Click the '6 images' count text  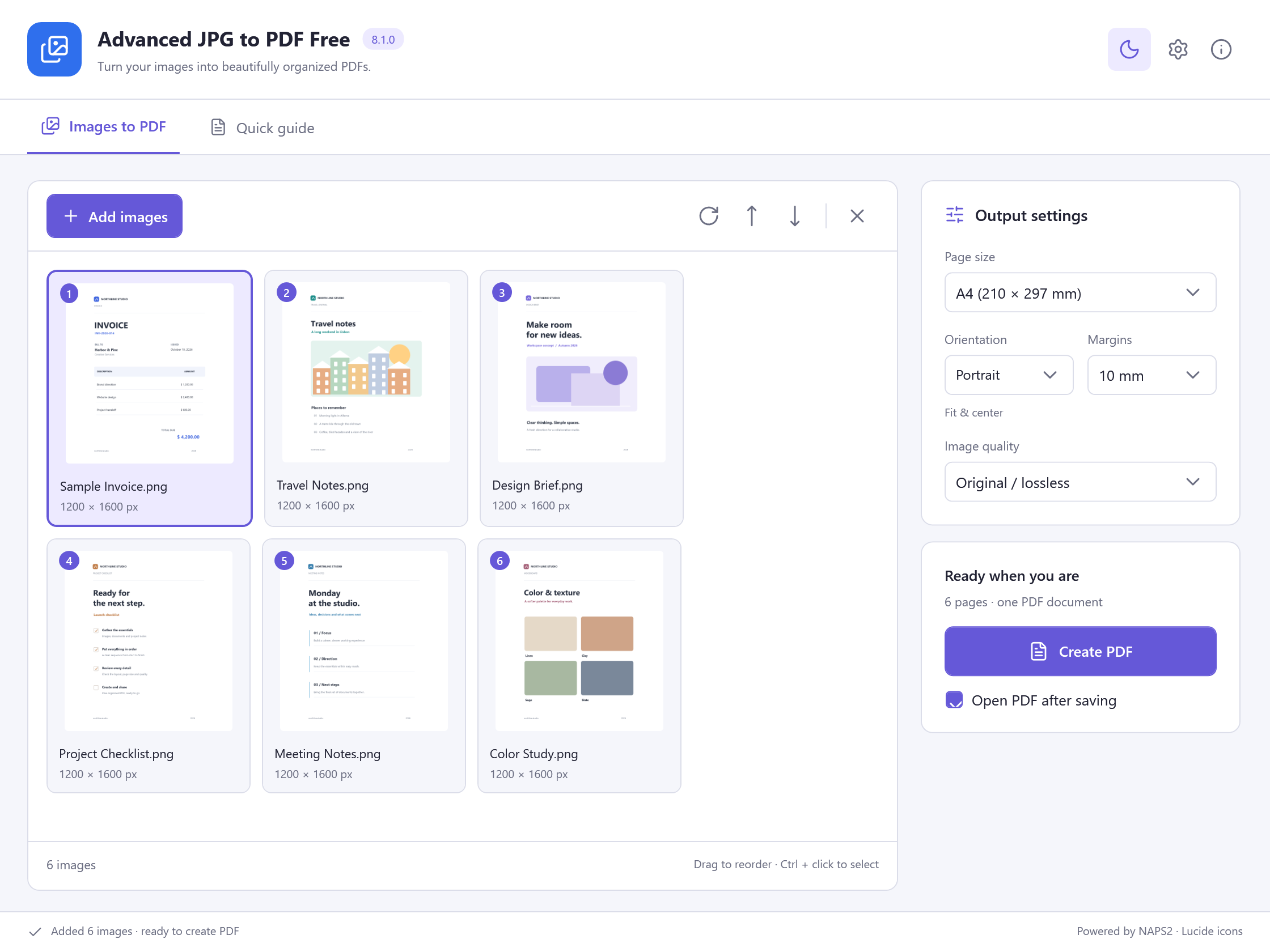point(71,865)
